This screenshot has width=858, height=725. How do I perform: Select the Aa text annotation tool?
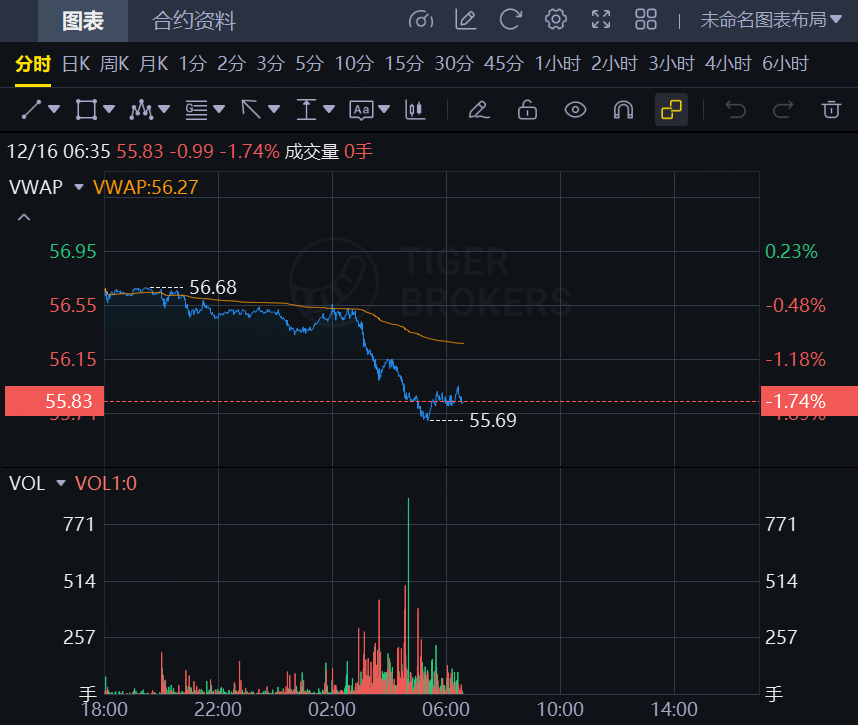362,110
